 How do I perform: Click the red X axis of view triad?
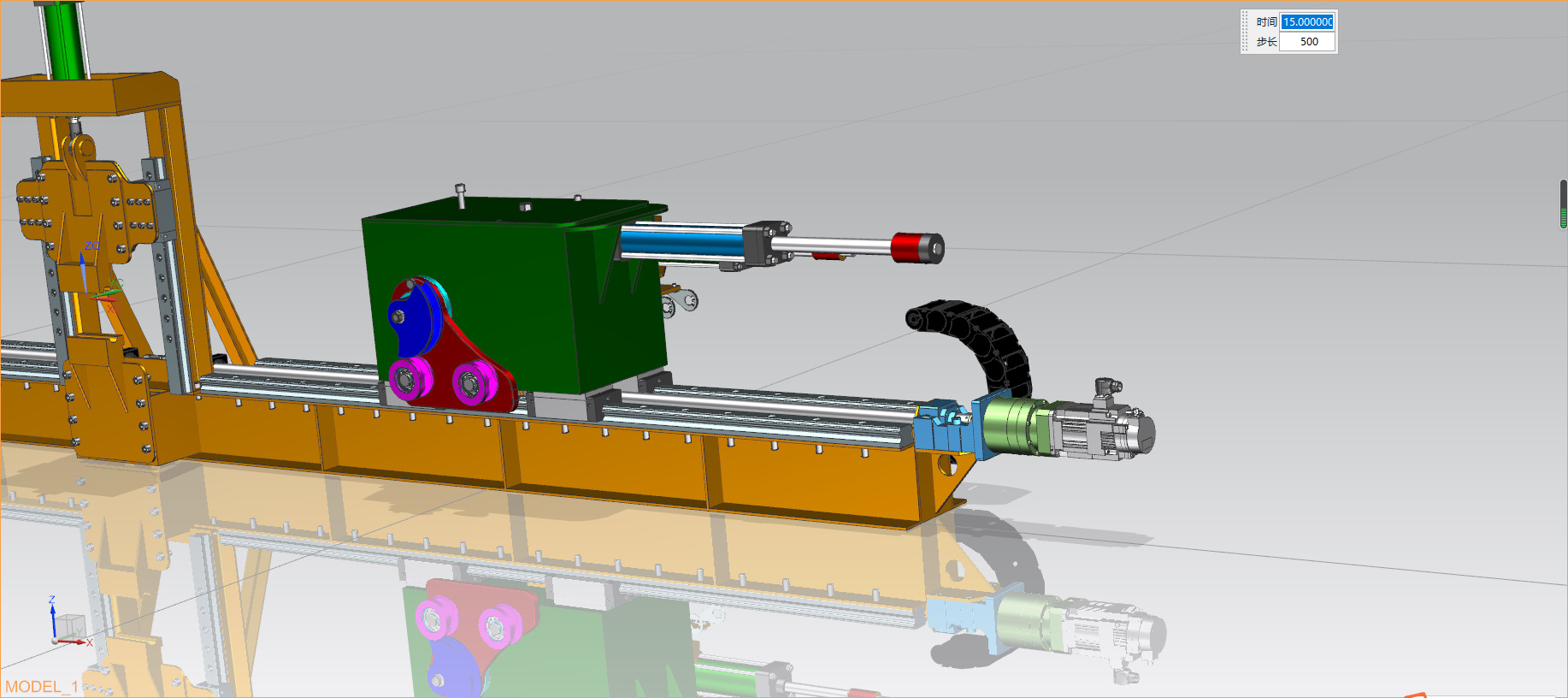pyautogui.click(x=74, y=641)
